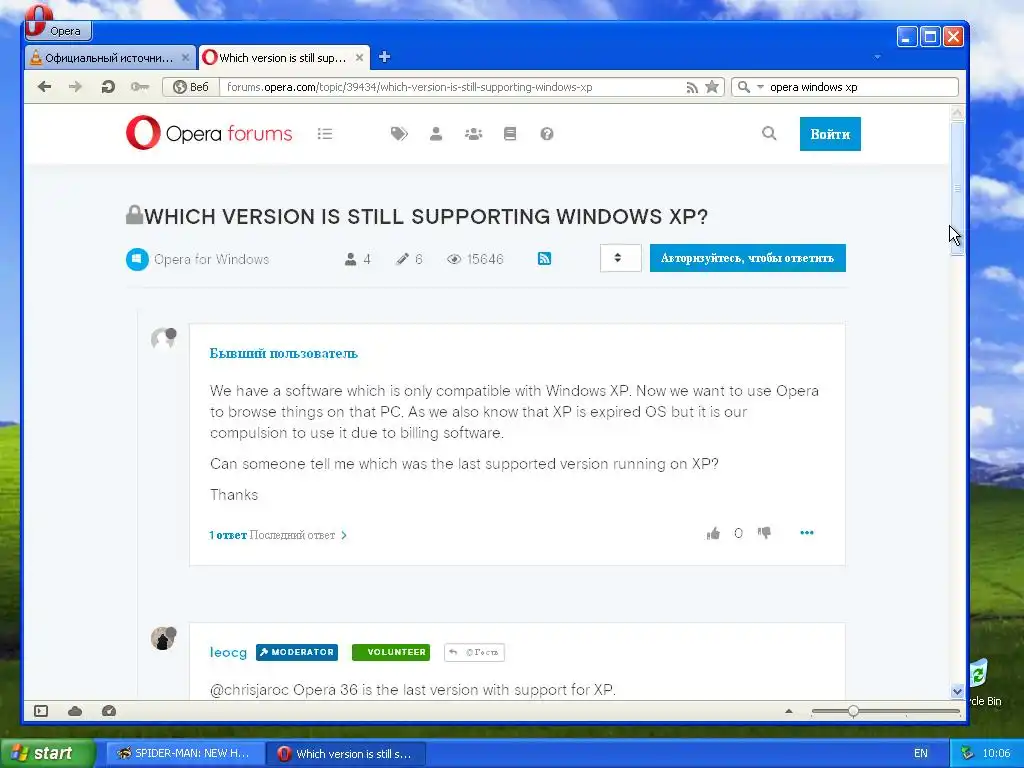The height and width of the screenshot is (768, 1024).
Task: Click leocg's avatar picture
Action: click(163, 638)
